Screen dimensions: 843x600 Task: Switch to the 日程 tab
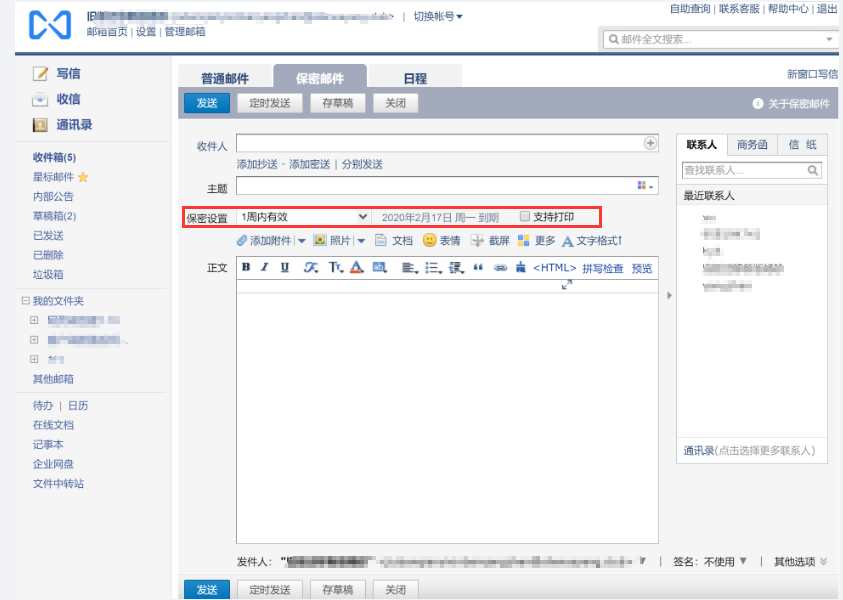click(414, 76)
